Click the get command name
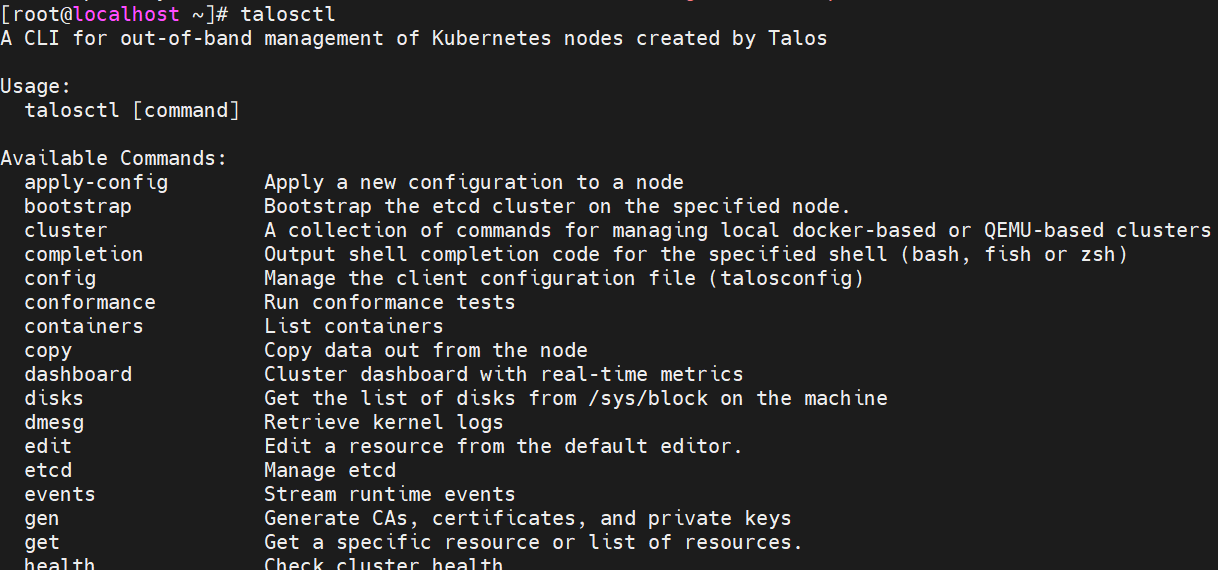 [x=42, y=543]
